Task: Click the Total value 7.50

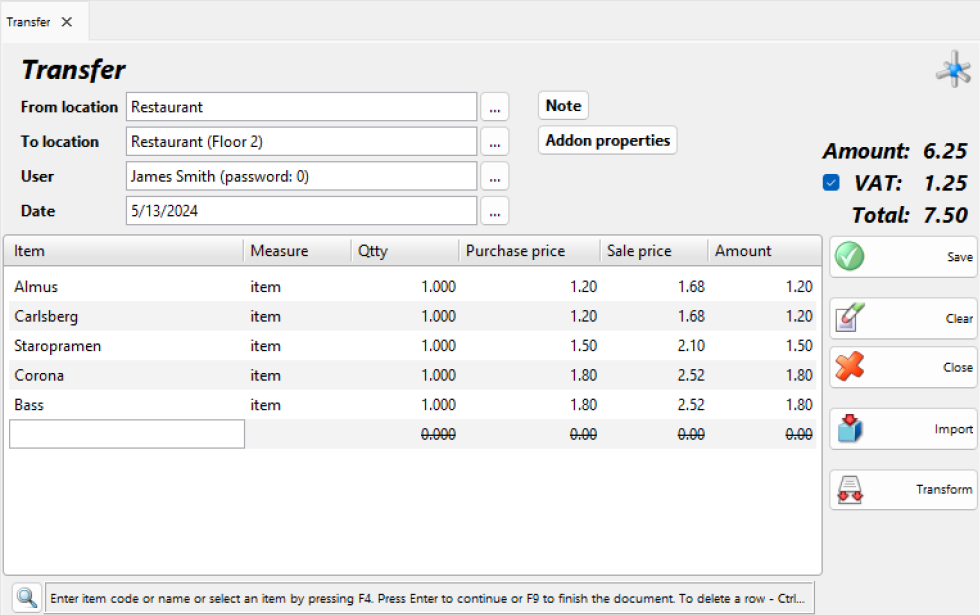Action: 945,215
